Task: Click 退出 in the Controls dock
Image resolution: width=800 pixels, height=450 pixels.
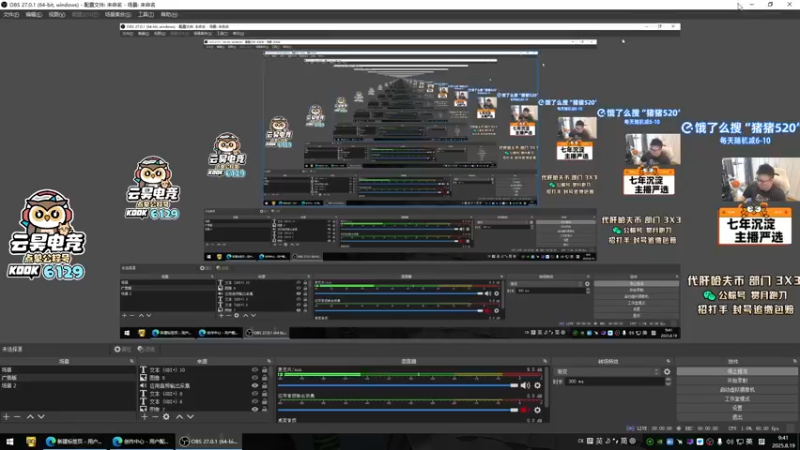Action: [737, 417]
